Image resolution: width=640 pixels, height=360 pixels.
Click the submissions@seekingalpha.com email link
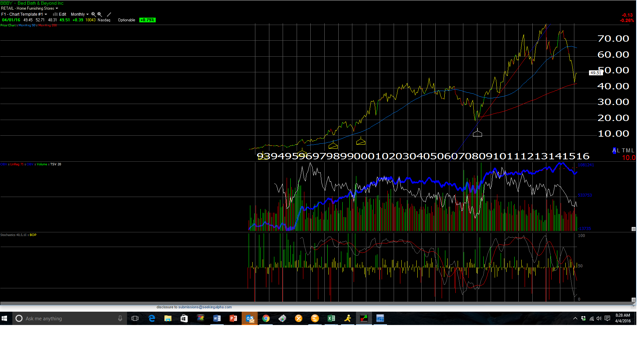(205, 307)
